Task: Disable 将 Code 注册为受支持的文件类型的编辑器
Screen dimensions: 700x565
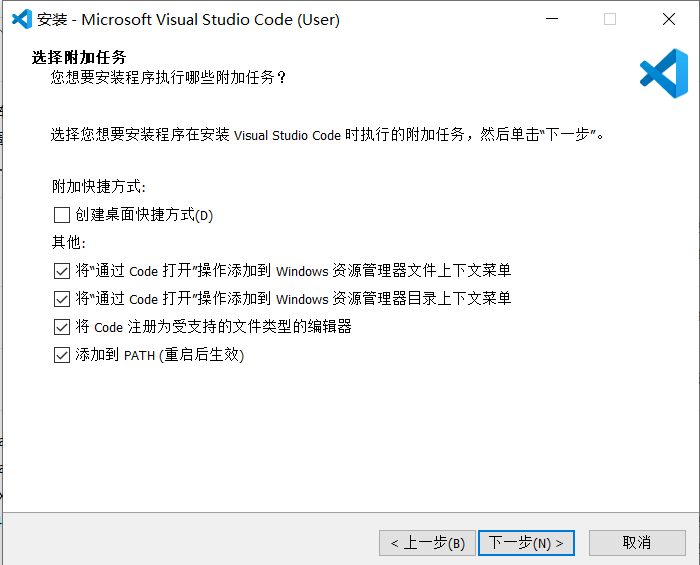Action: point(62,327)
